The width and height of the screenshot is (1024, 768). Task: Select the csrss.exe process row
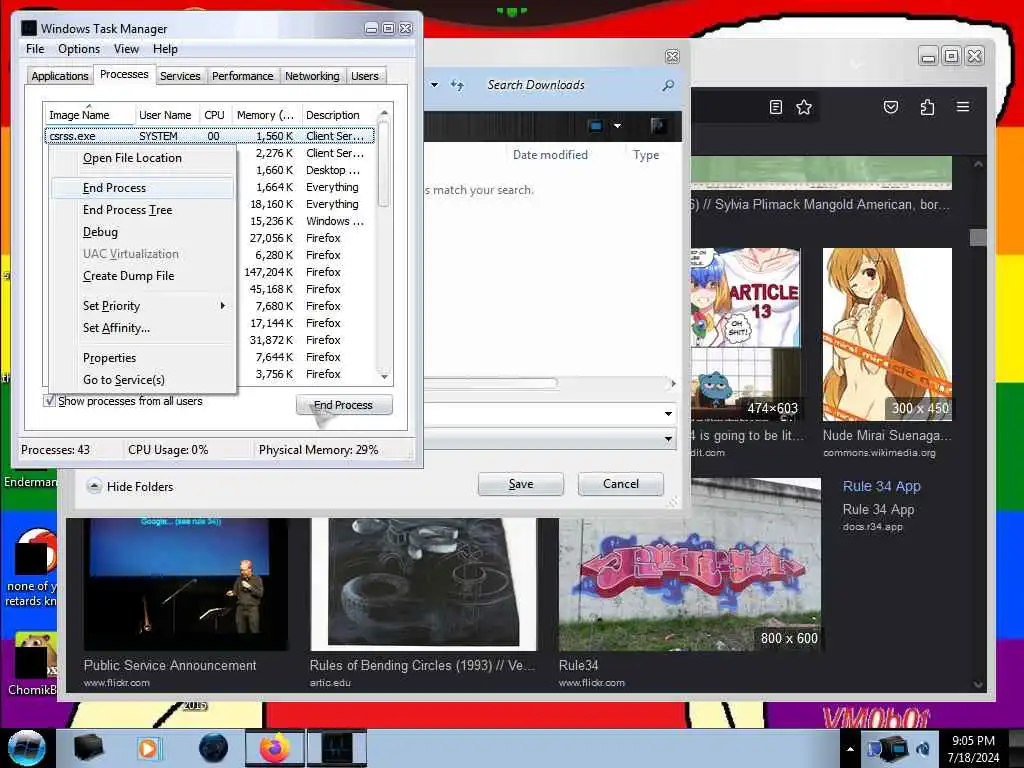point(210,136)
